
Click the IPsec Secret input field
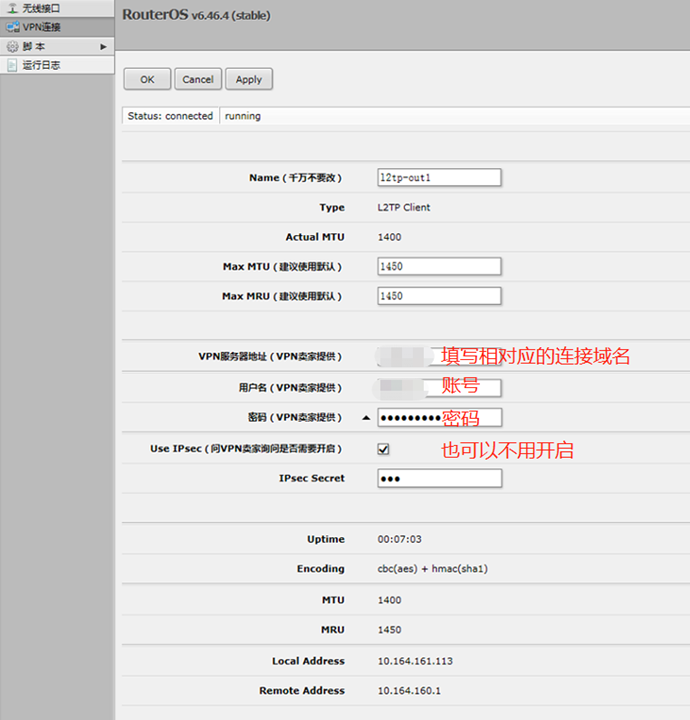pyautogui.click(x=439, y=478)
